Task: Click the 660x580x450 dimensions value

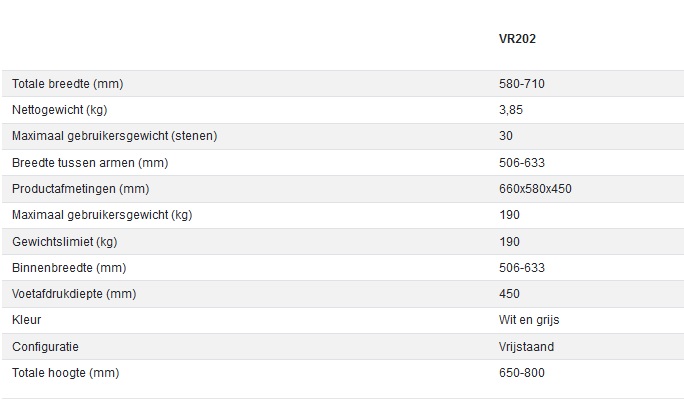Action: [535, 189]
